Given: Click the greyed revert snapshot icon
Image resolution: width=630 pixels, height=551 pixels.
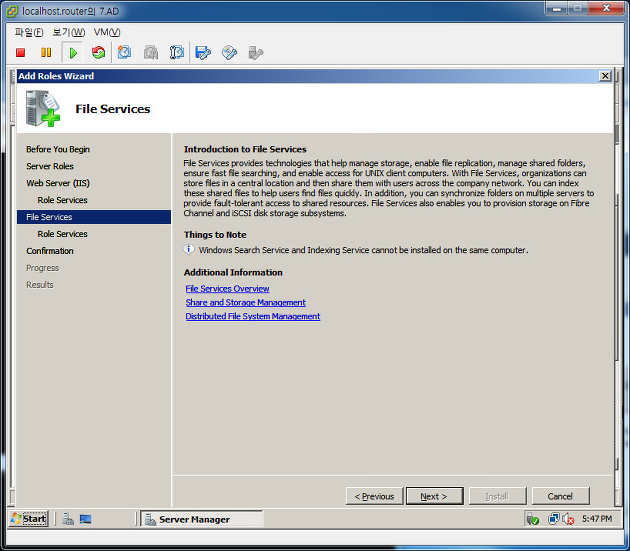Looking at the screenshot, I should [151, 52].
